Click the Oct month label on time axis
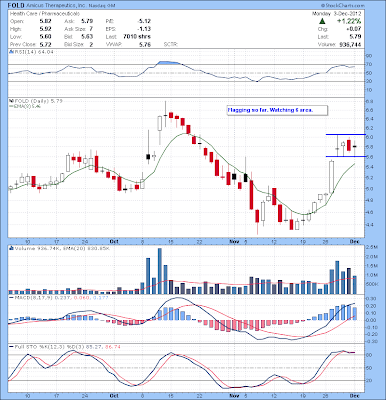 point(114,241)
